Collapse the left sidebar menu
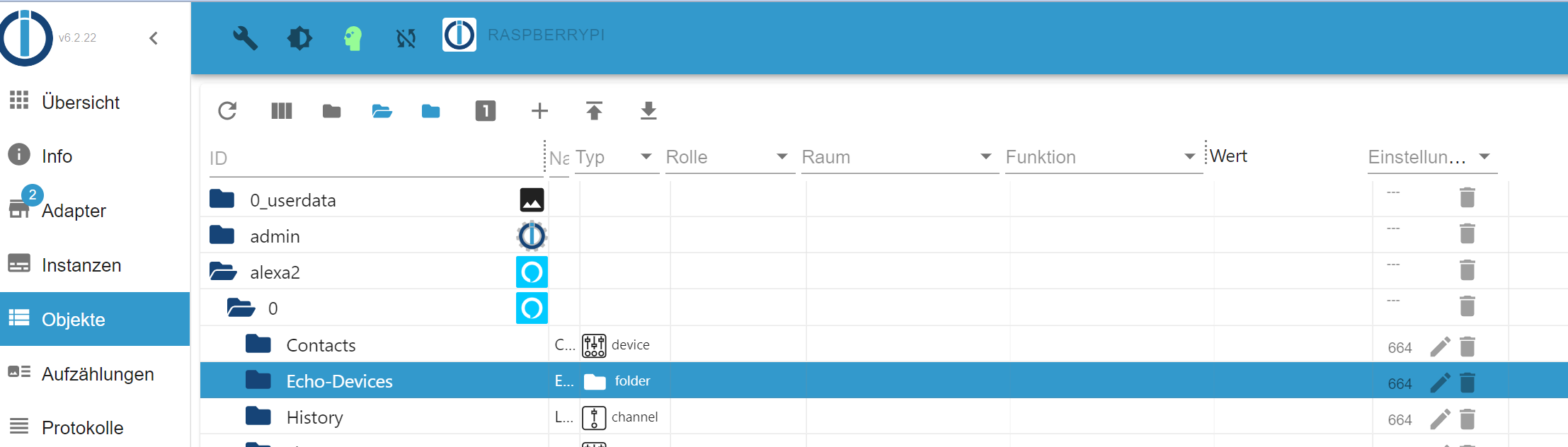1568x447 pixels. (x=154, y=38)
